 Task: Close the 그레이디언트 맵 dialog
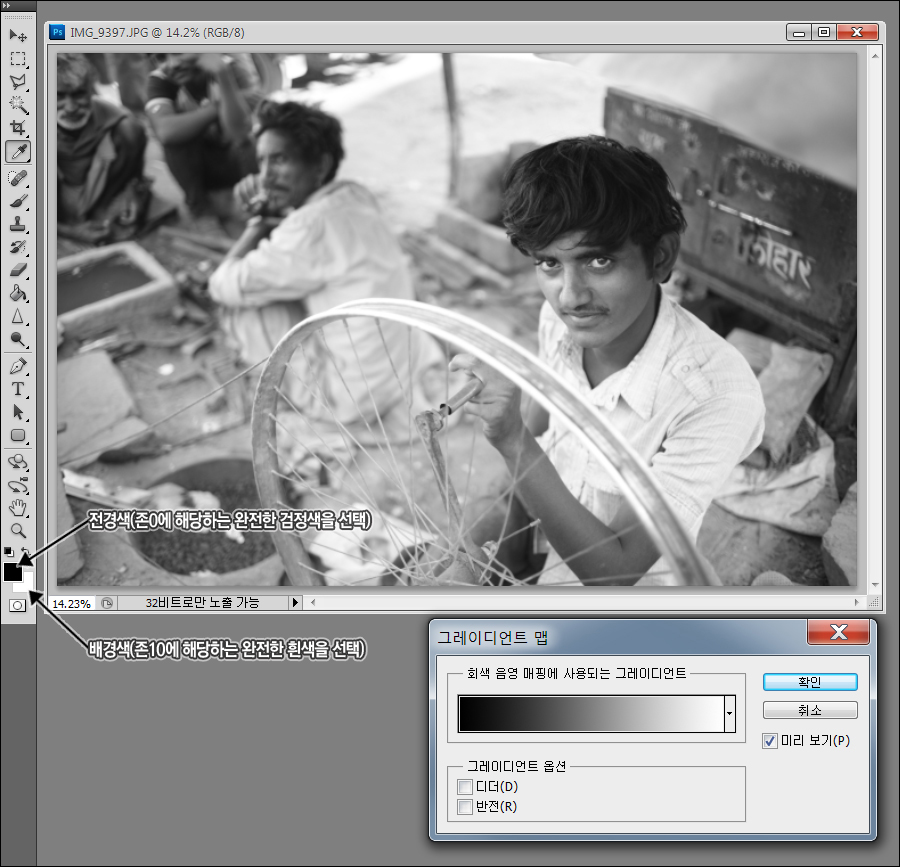[x=839, y=632]
